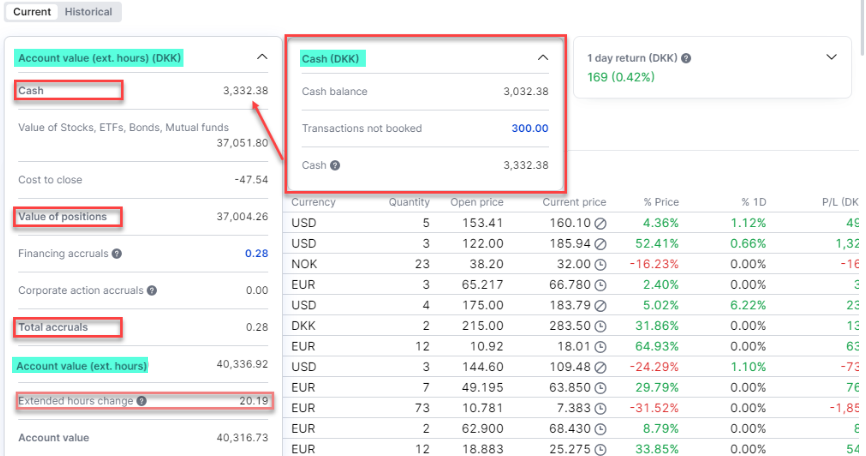Expand the 1 day return panel
Screen dimensions: 866x456
click(831, 57)
